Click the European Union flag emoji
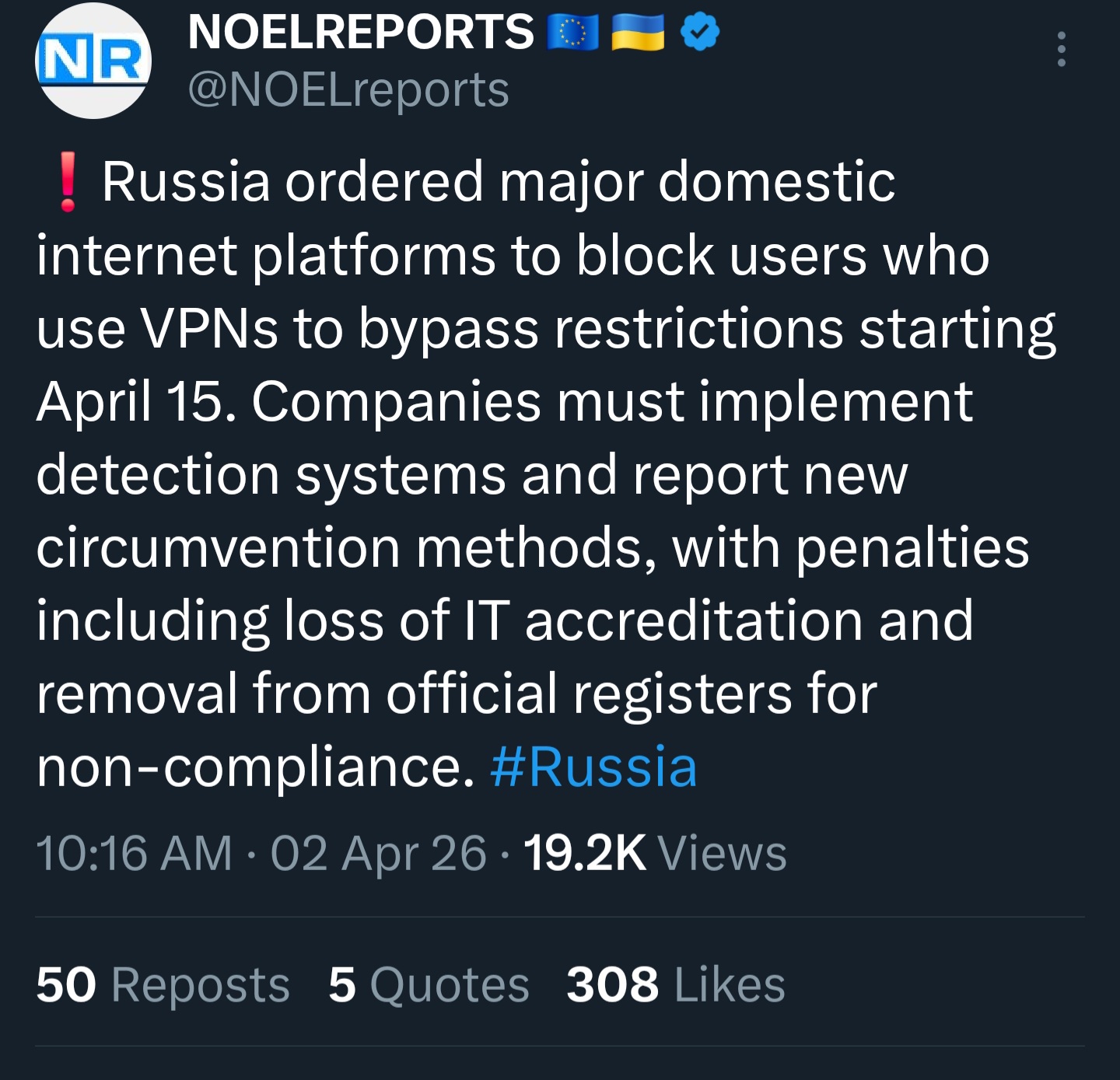The width and height of the screenshot is (1120, 1080). click(573, 33)
